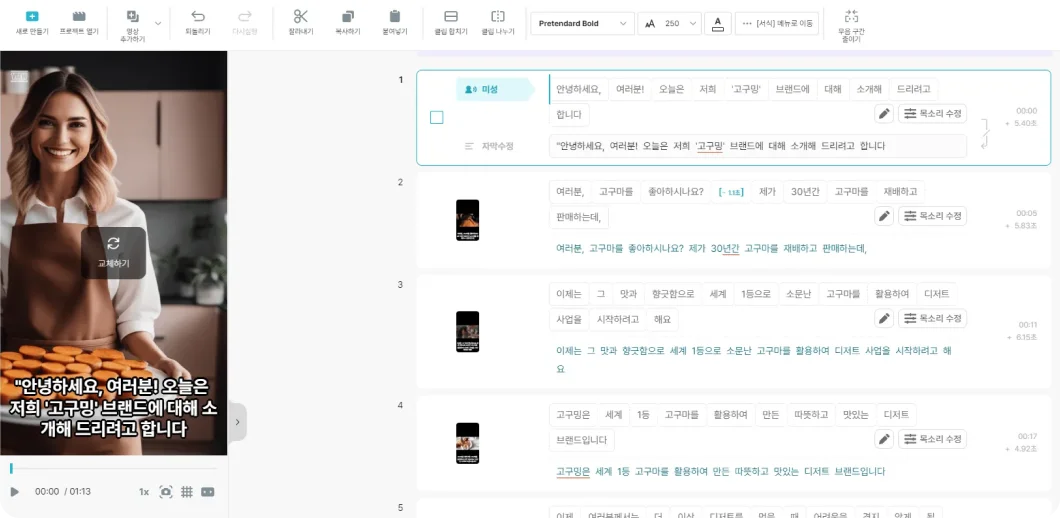
Task: Click the clip 2 thumbnail
Action: pyautogui.click(x=468, y=220)
